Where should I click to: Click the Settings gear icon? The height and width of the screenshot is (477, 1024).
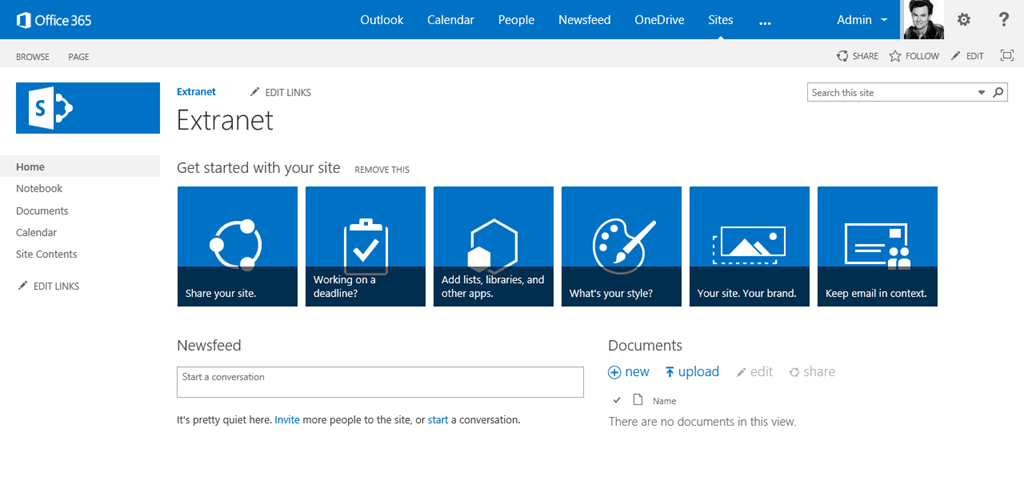[x=964, y=20]
